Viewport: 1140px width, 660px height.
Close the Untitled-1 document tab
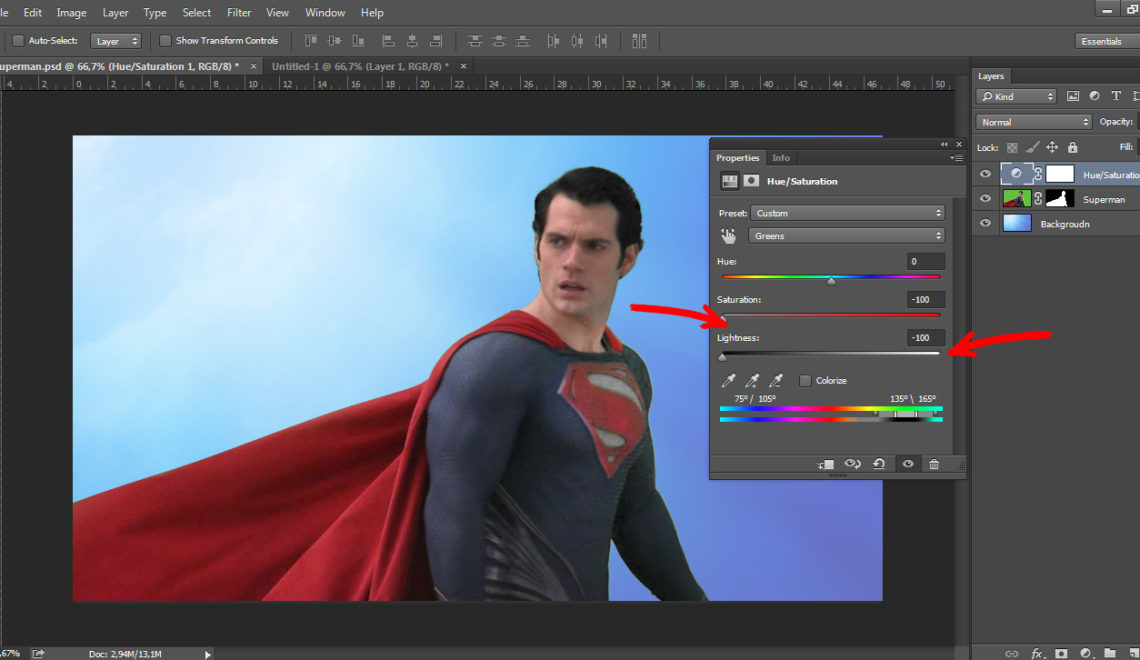463,66
